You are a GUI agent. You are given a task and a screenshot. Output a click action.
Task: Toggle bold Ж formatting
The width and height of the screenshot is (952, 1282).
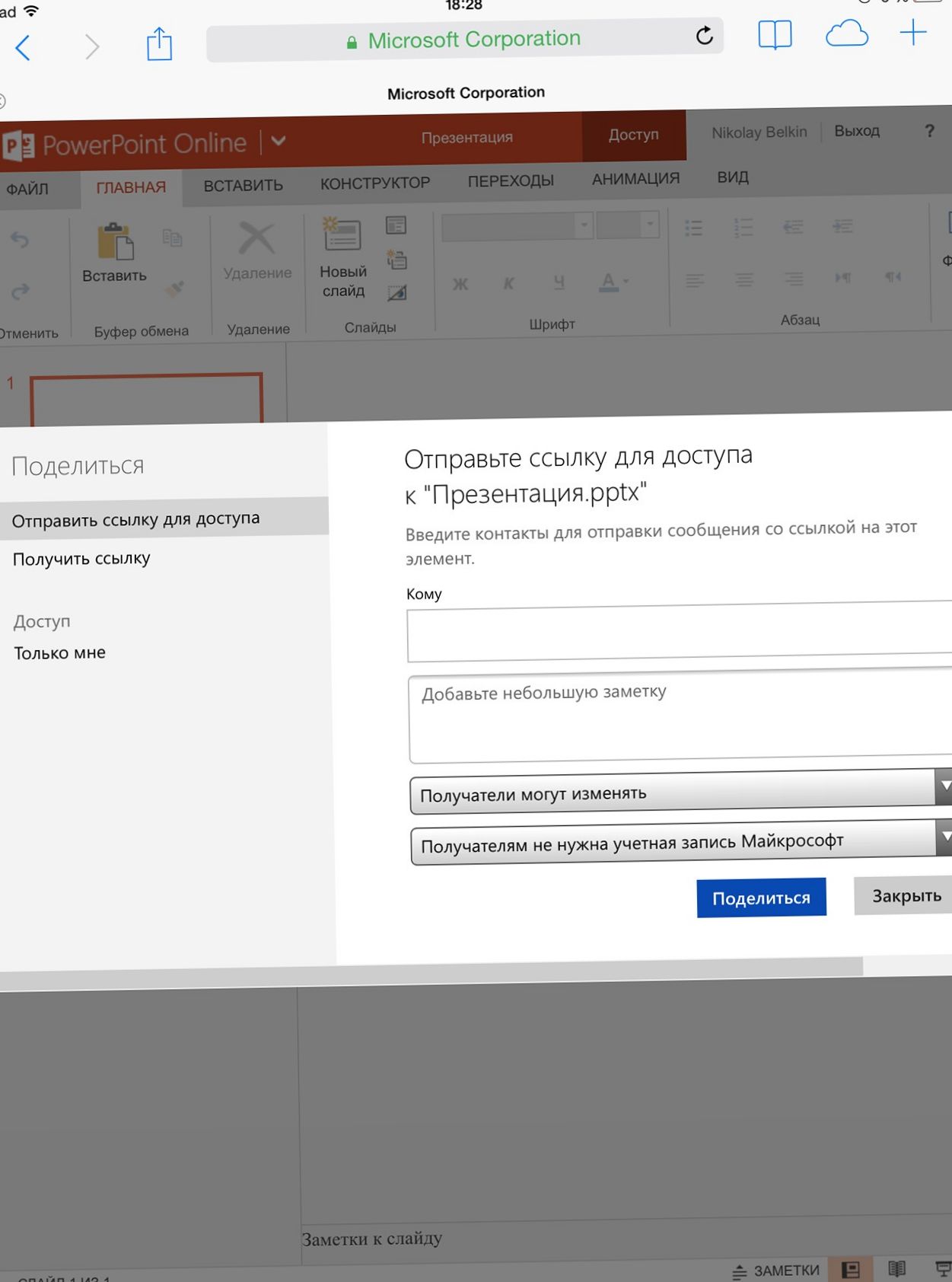point(460,284)
